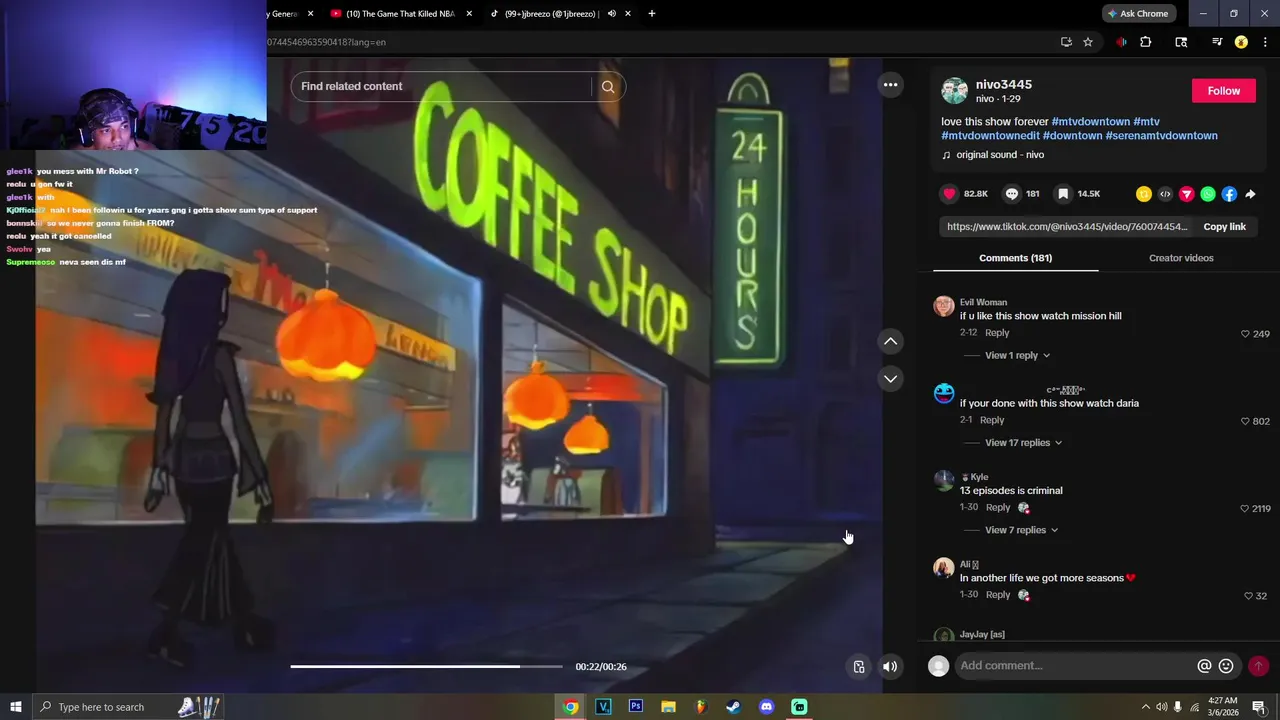Click the search magnifier in Find related content
This screenshot has width=1280, height=720.
point(608,87)
